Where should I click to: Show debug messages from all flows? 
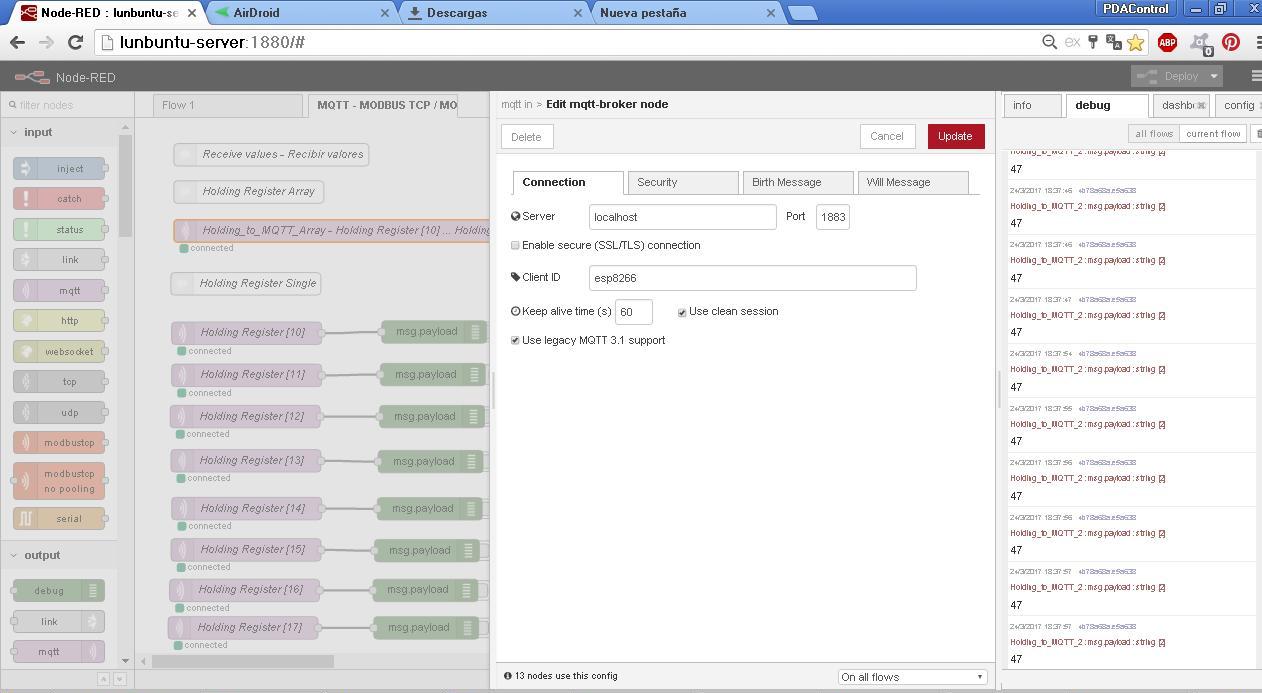coord(1154,134)
